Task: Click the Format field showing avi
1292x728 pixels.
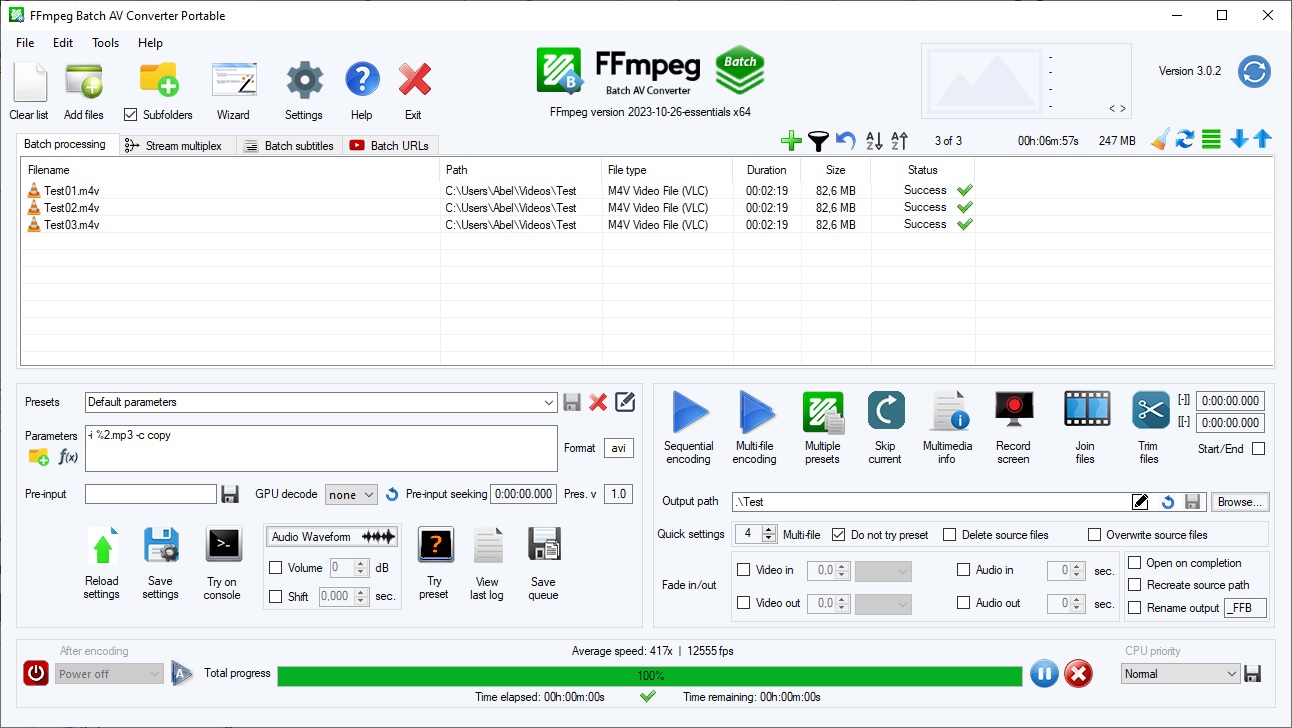Action: (619, 448)
